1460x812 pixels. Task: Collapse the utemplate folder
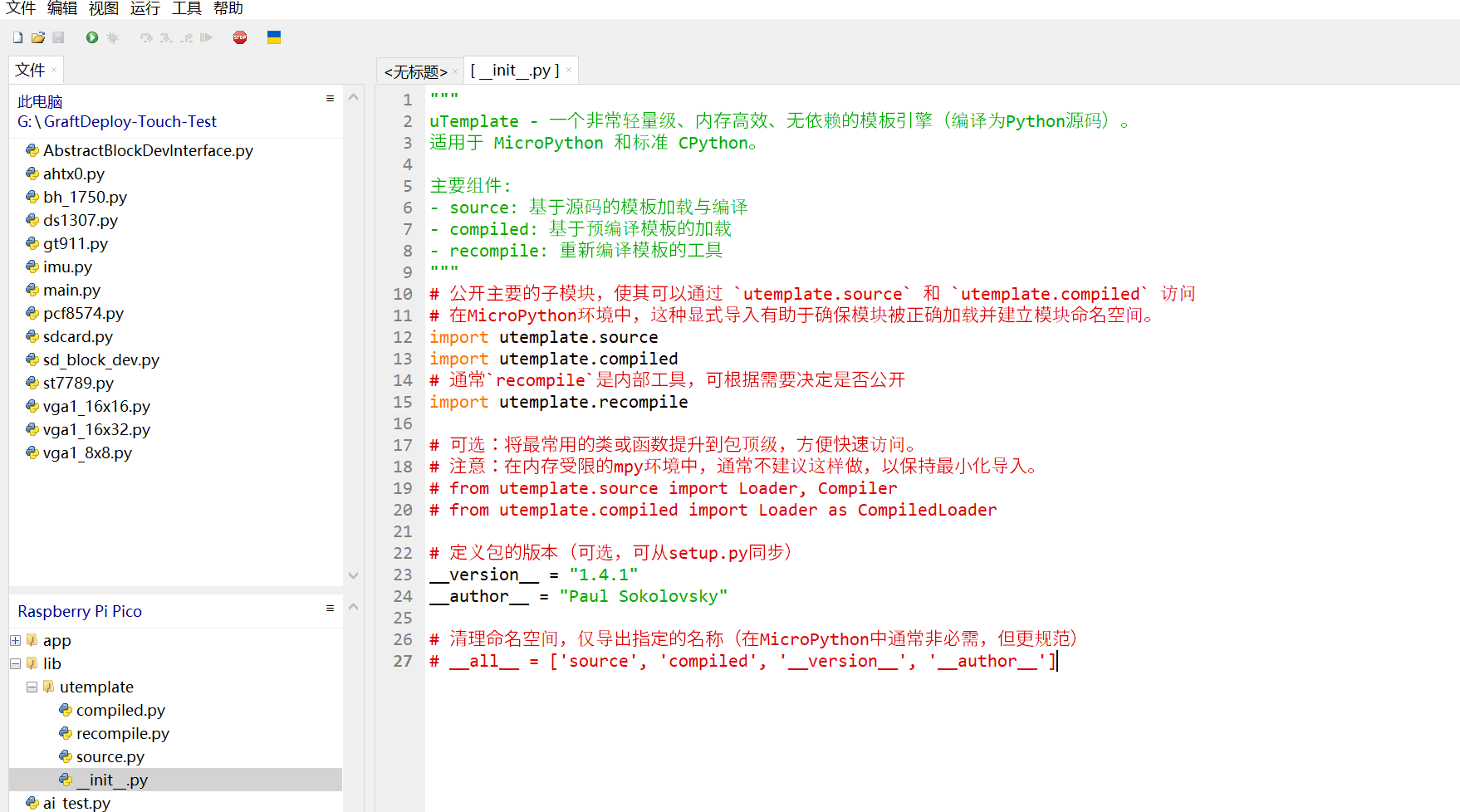32,687
